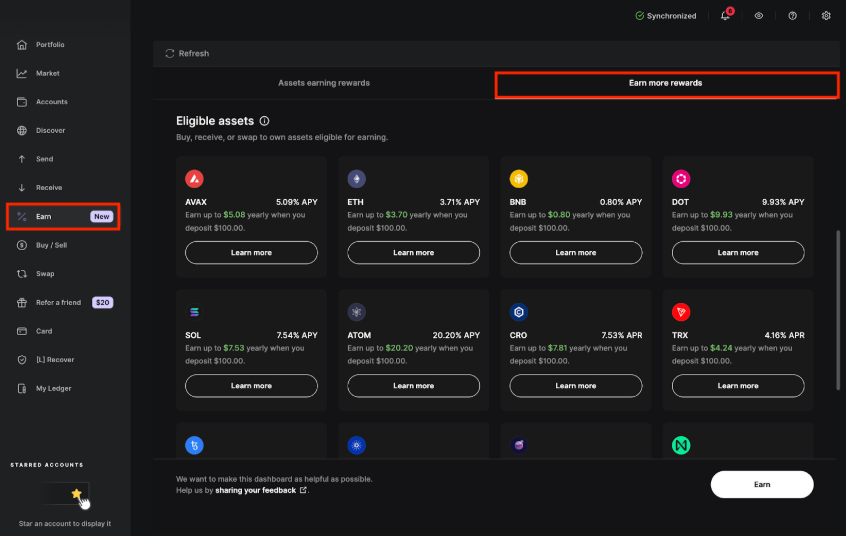
Task: Click the 4.16% APR text for TRX
Action: point(784,335)
